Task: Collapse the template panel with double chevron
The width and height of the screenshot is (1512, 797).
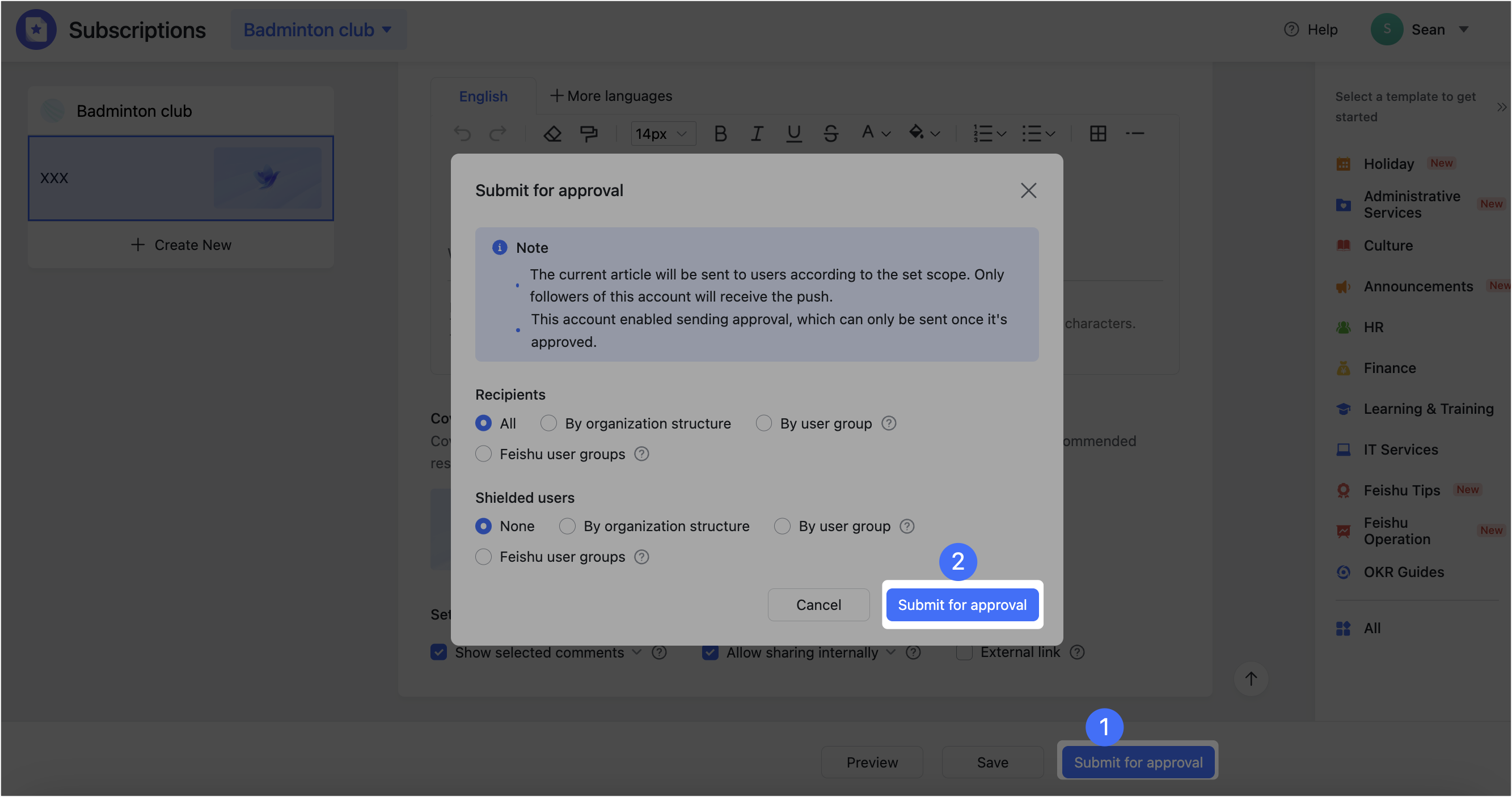Action: pos(1501,107)
